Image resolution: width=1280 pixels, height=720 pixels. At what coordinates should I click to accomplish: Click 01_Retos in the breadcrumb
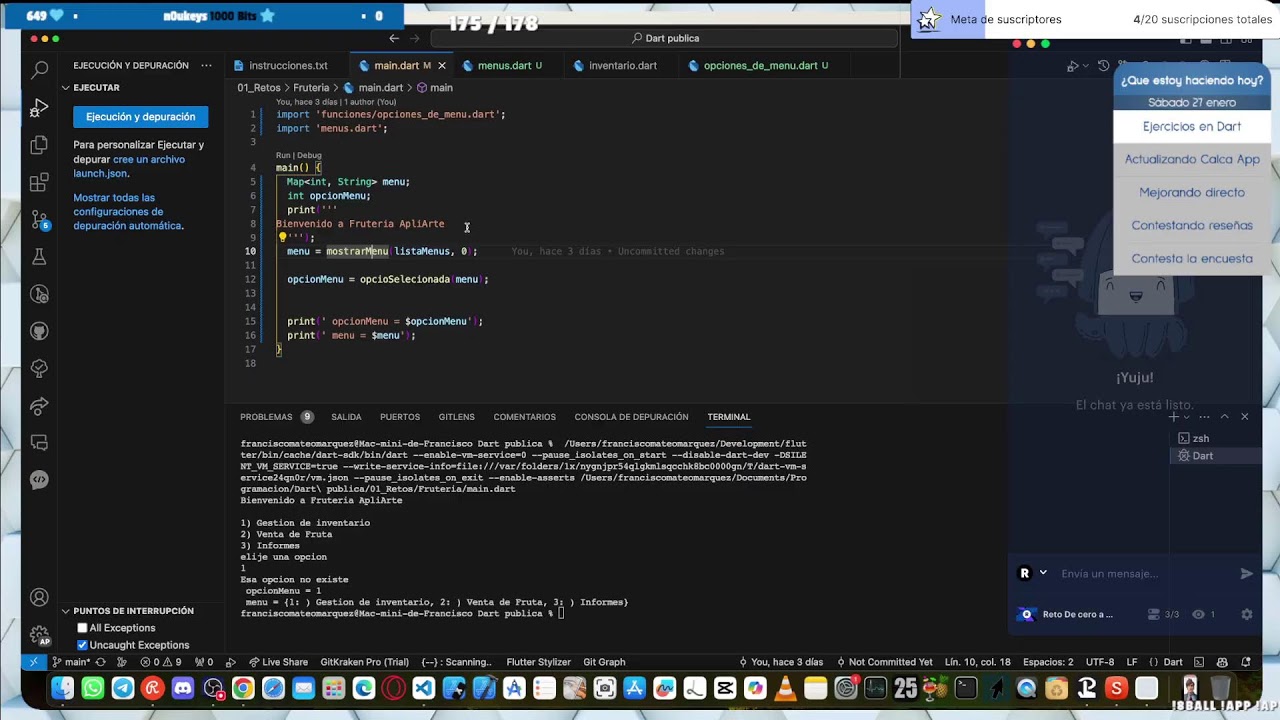click(x=259, y=88)
